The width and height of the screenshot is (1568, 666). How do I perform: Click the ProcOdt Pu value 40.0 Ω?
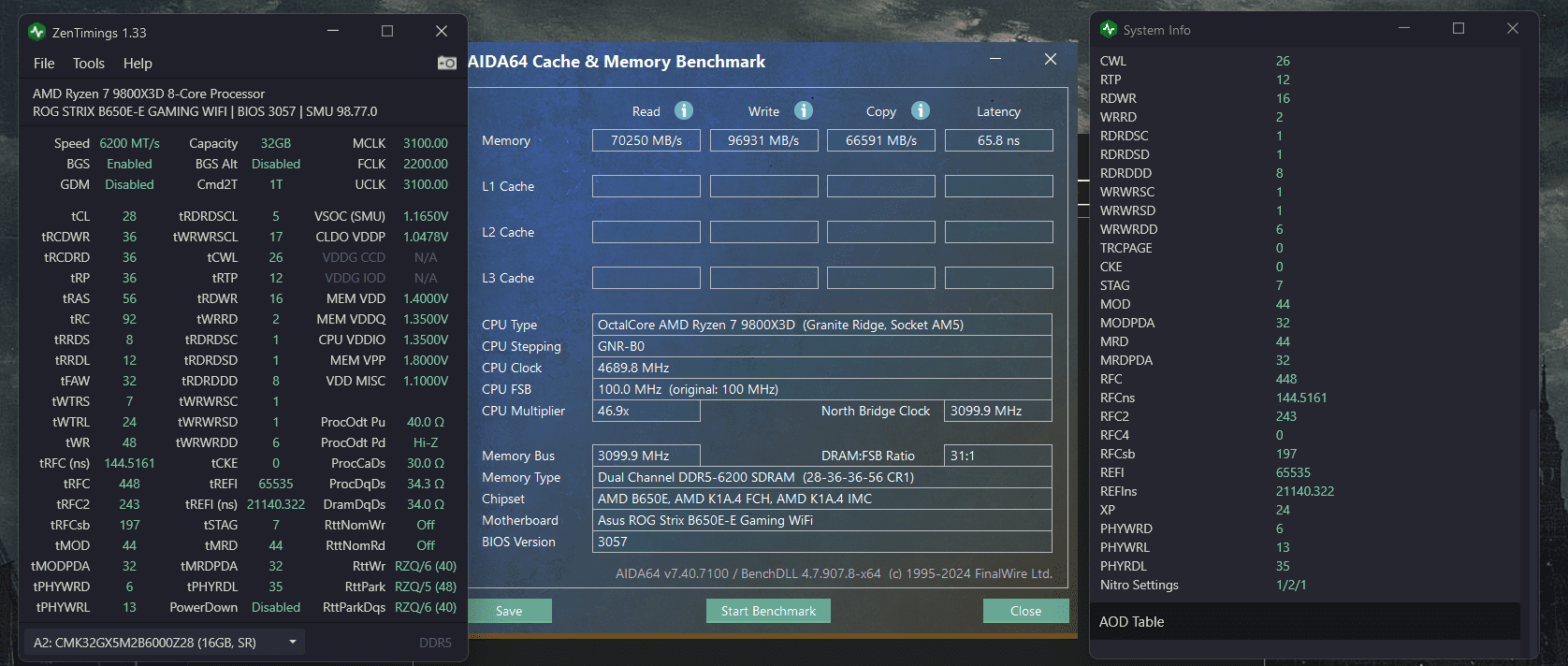click(426, 422)
